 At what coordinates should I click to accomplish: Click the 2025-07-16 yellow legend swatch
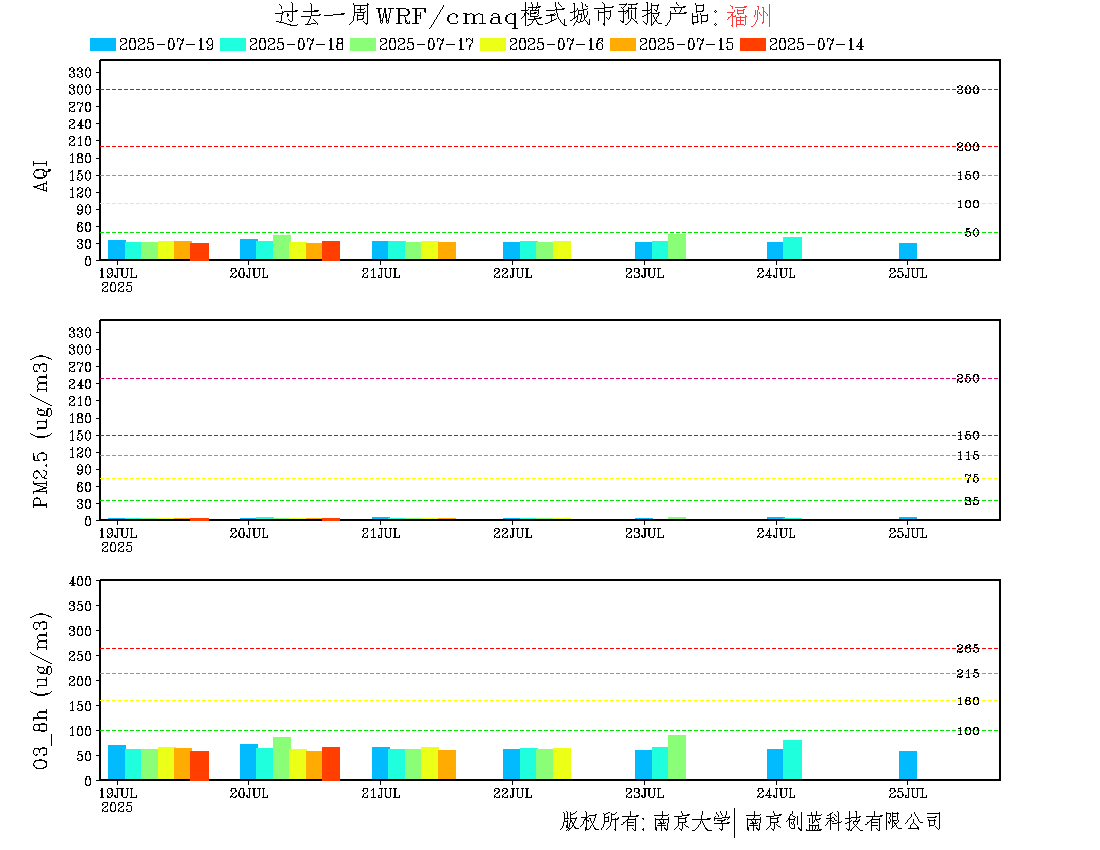click(492, 44)
